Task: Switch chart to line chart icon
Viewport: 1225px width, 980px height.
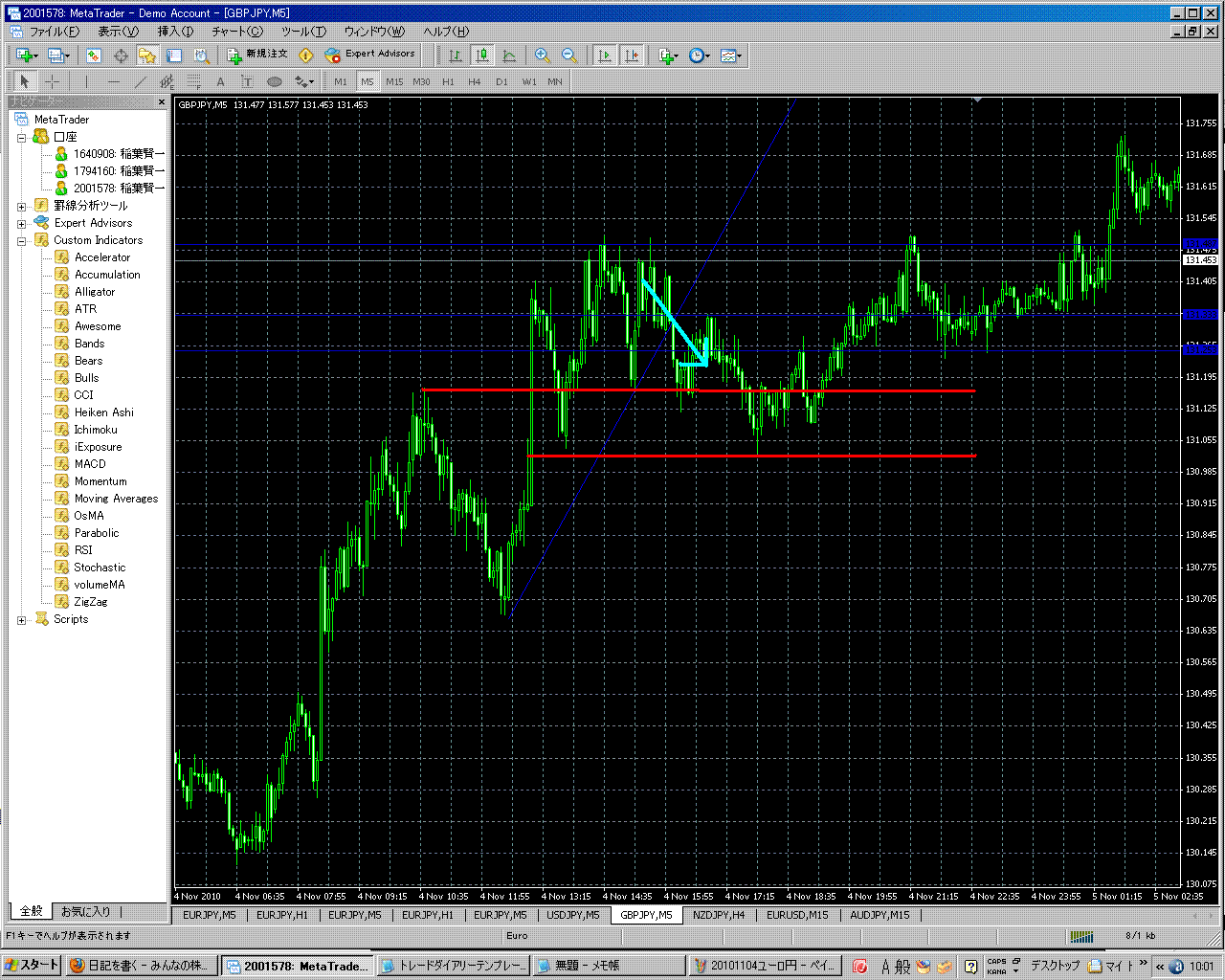Action: click(x=509, y=56)
